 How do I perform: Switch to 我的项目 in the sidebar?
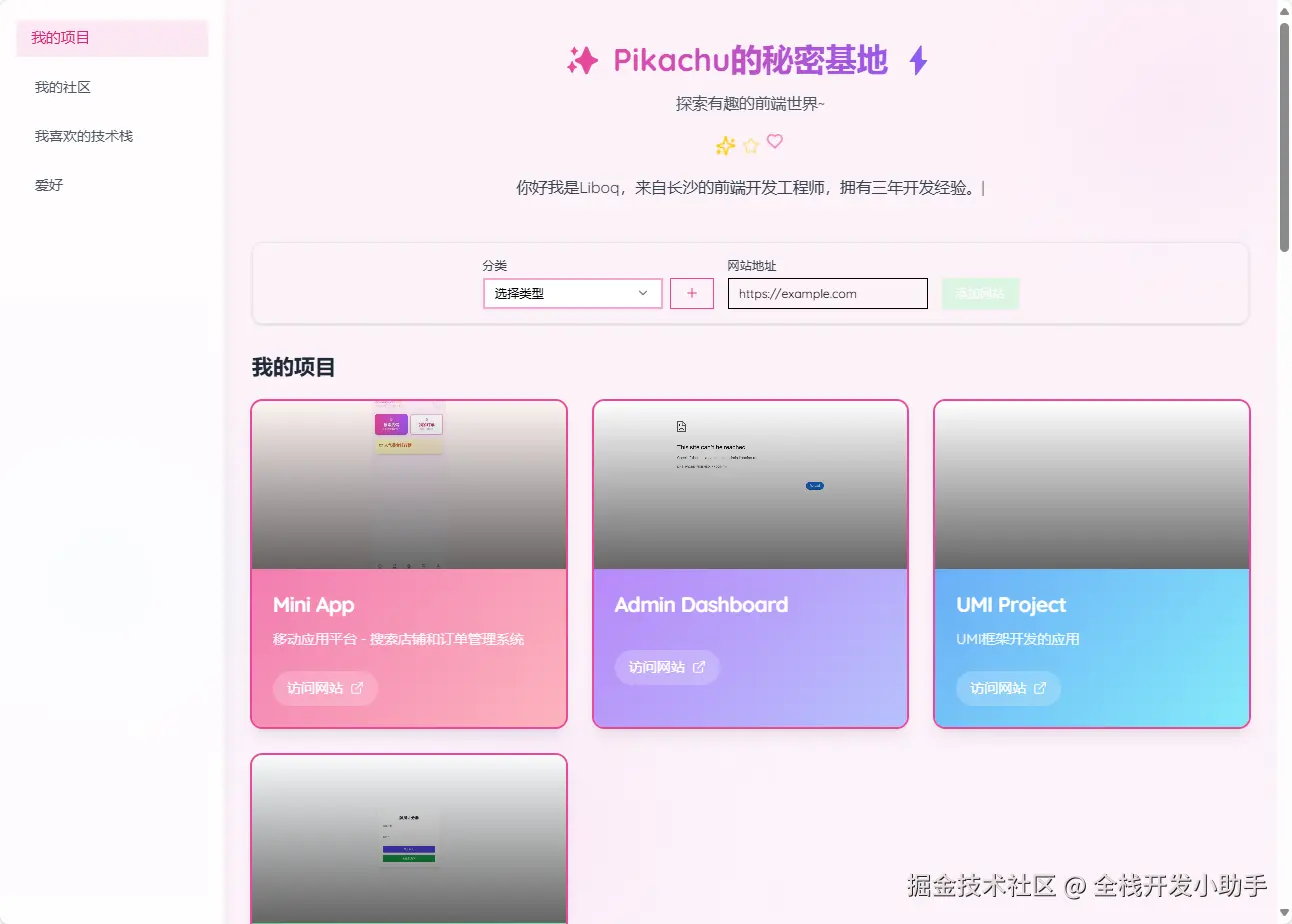click(60, 38)
